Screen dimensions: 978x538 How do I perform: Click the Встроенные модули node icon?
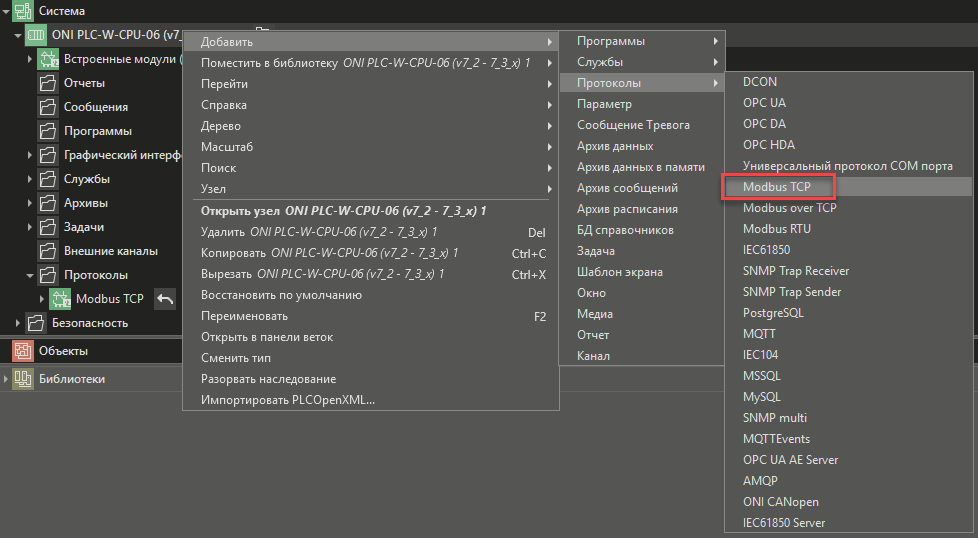48,59
